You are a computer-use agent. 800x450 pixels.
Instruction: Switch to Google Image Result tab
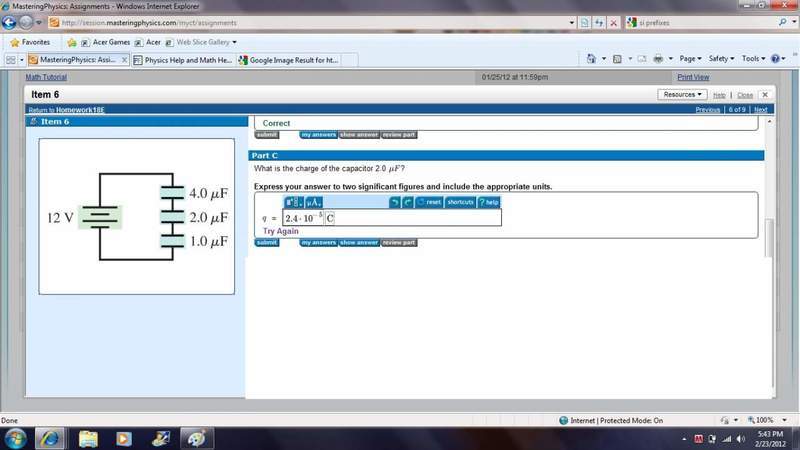[x=289, y=60]
